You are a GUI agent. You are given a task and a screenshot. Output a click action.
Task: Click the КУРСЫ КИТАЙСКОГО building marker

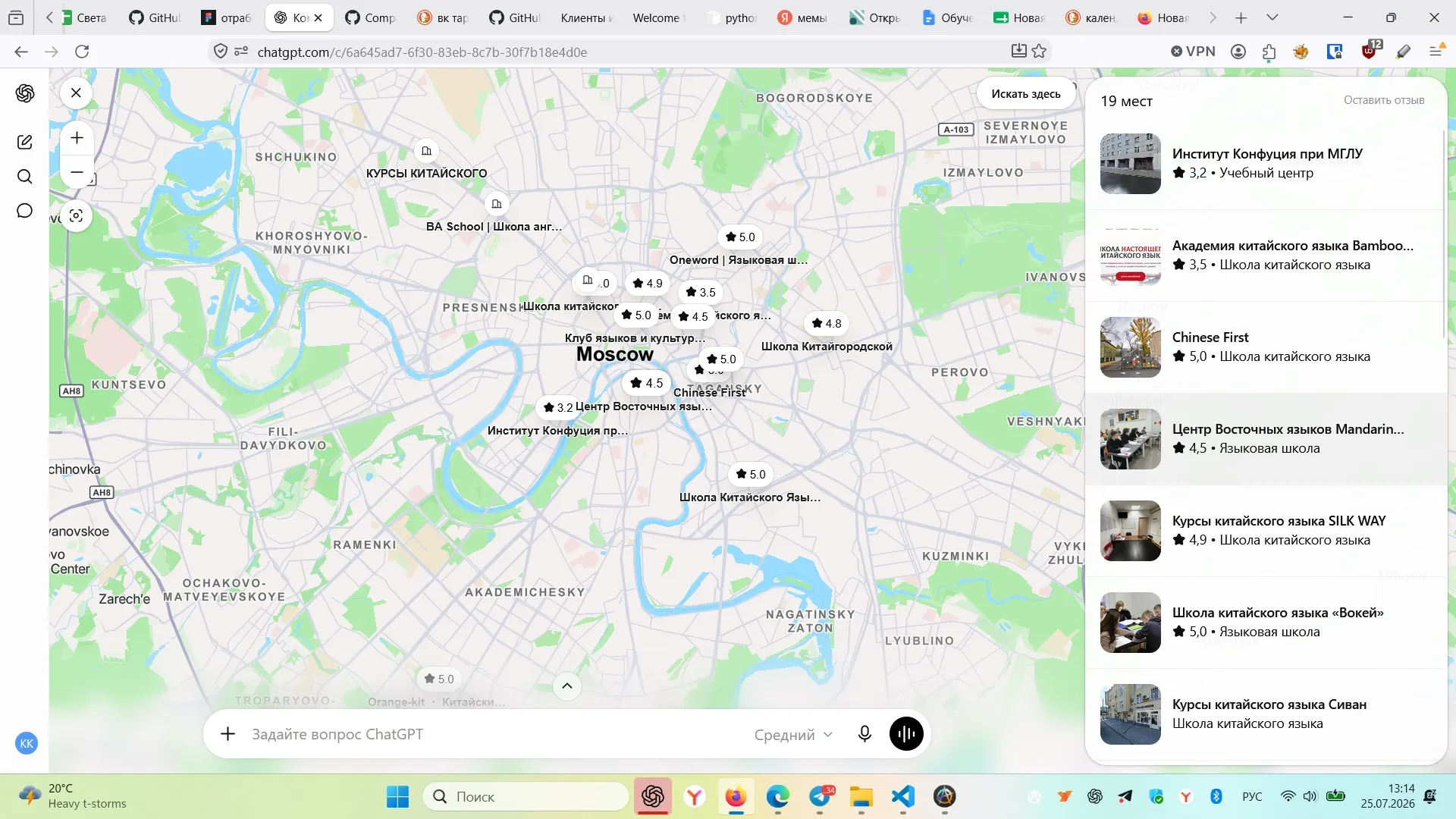point(426,151)
